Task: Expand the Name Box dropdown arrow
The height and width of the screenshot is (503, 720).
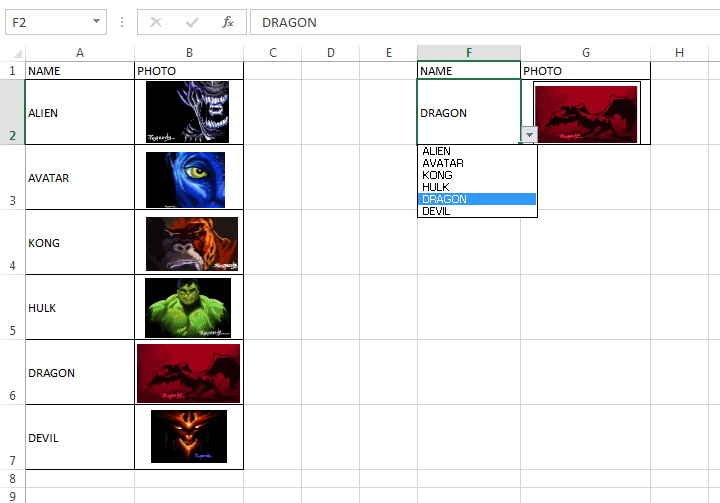Action: [x=96, y=21]
